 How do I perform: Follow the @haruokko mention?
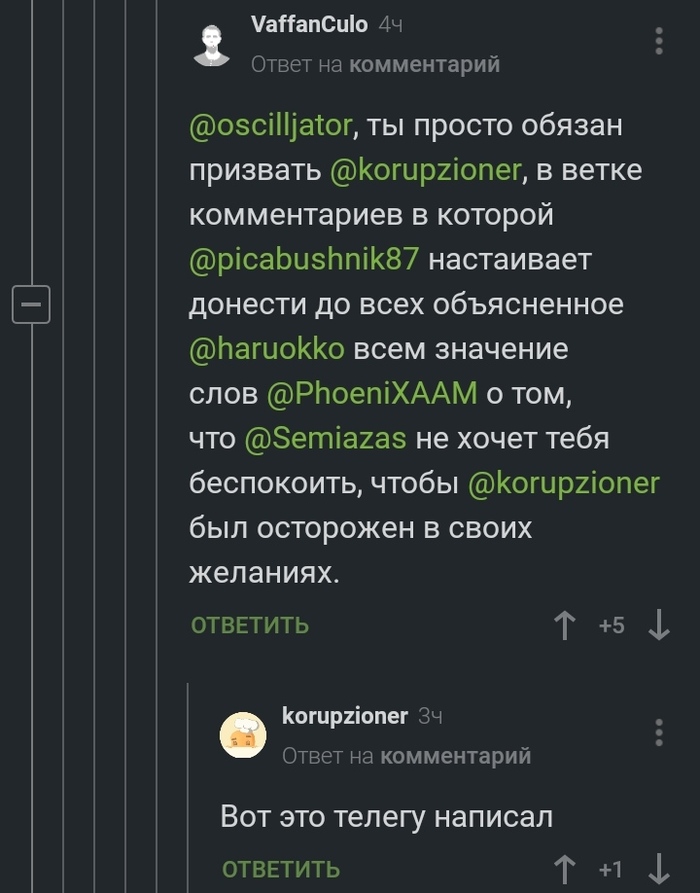coord(267,348)
